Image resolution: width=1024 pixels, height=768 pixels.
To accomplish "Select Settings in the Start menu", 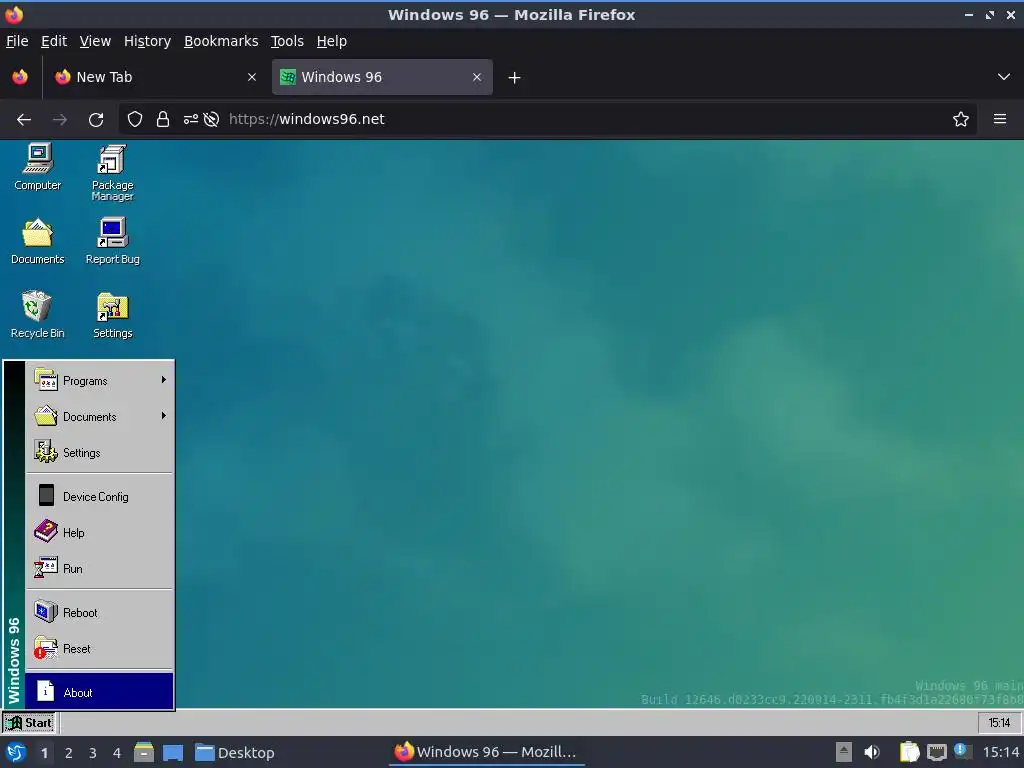I will [x=100, y=453].
